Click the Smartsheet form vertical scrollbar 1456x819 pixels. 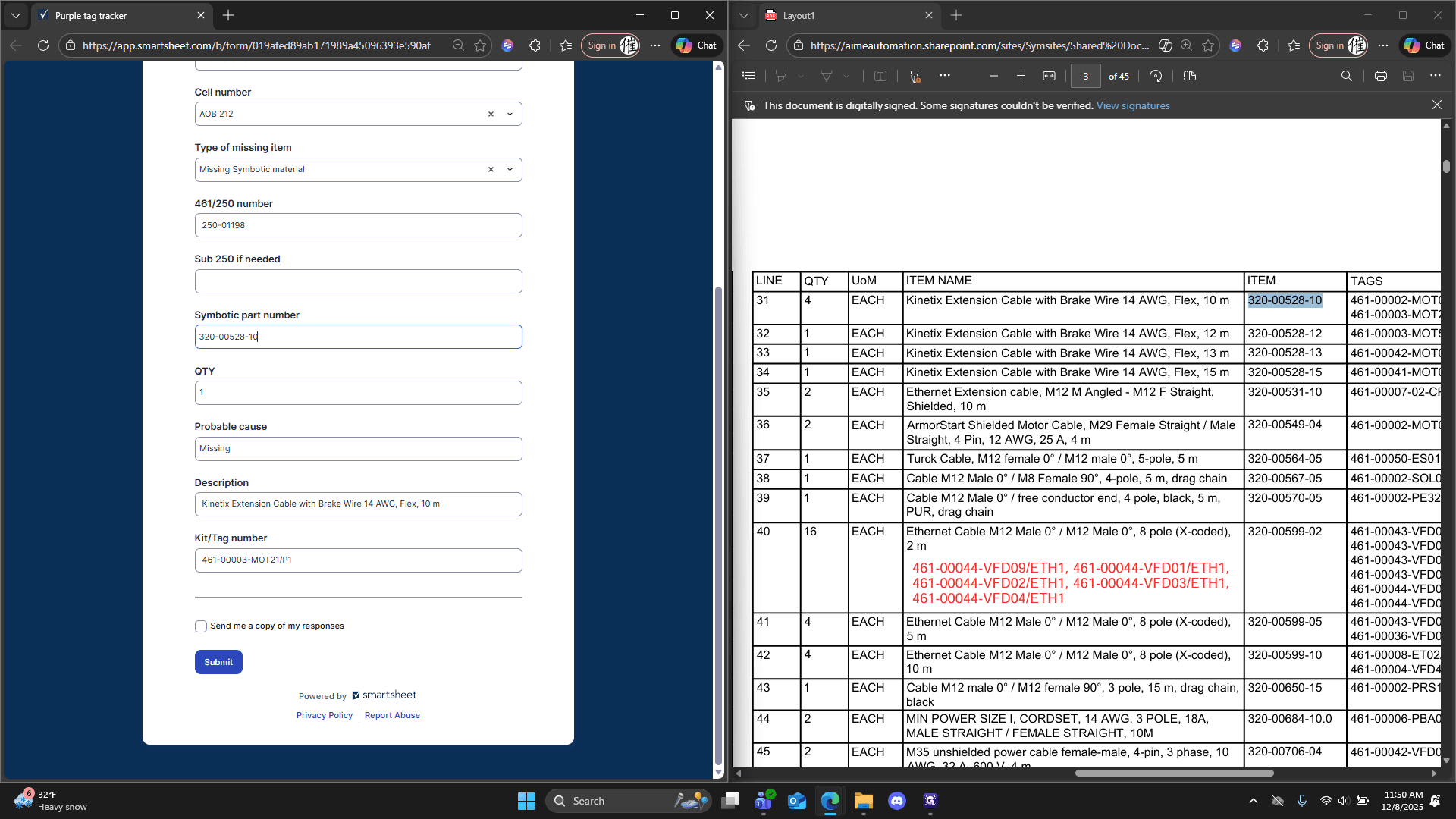click(x=719, y=526)
